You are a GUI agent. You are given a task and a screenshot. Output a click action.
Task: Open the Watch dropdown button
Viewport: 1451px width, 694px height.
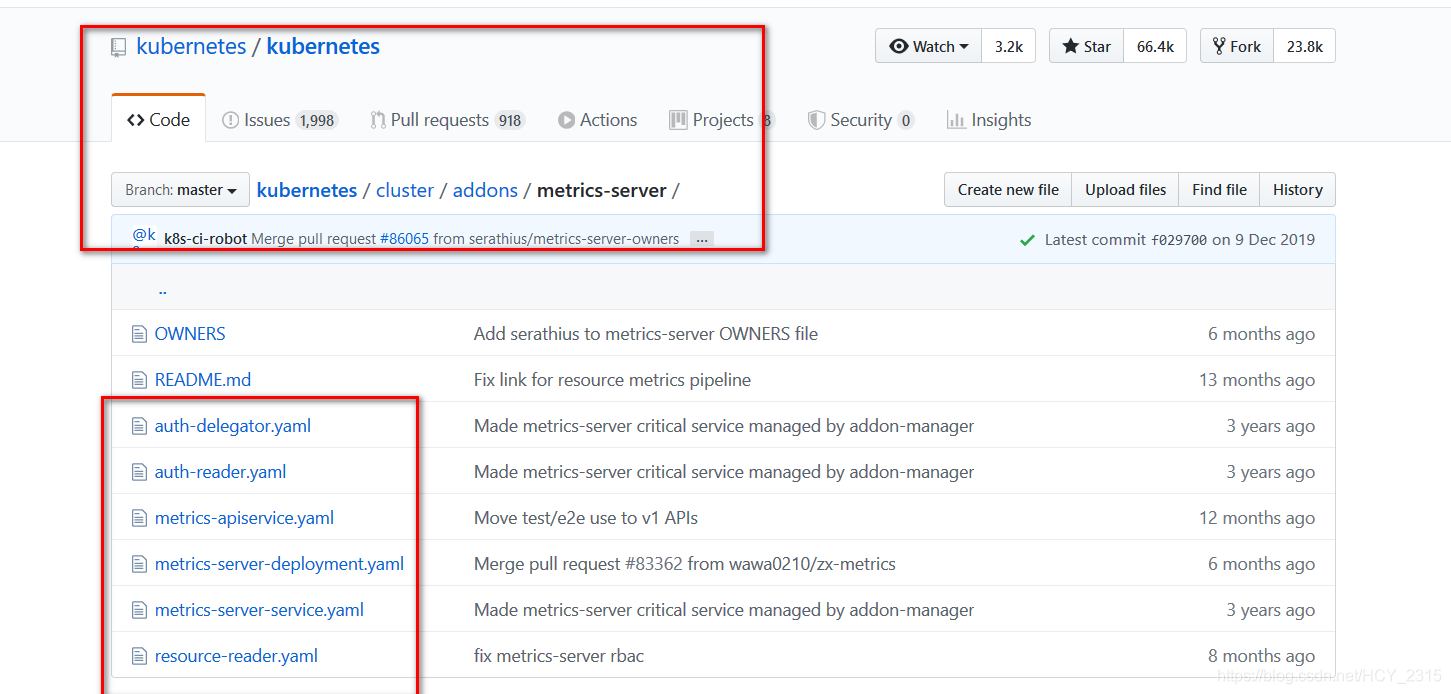(928, 46)
